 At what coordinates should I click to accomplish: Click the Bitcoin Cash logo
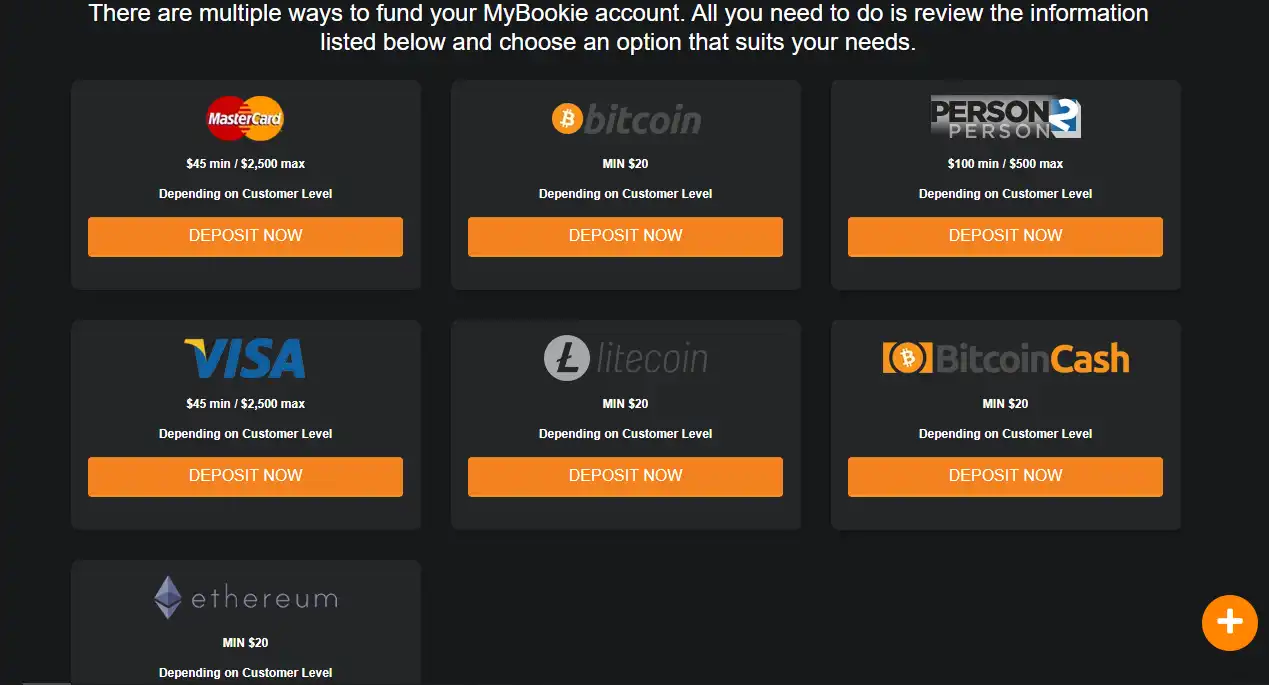pos(1005,358)
